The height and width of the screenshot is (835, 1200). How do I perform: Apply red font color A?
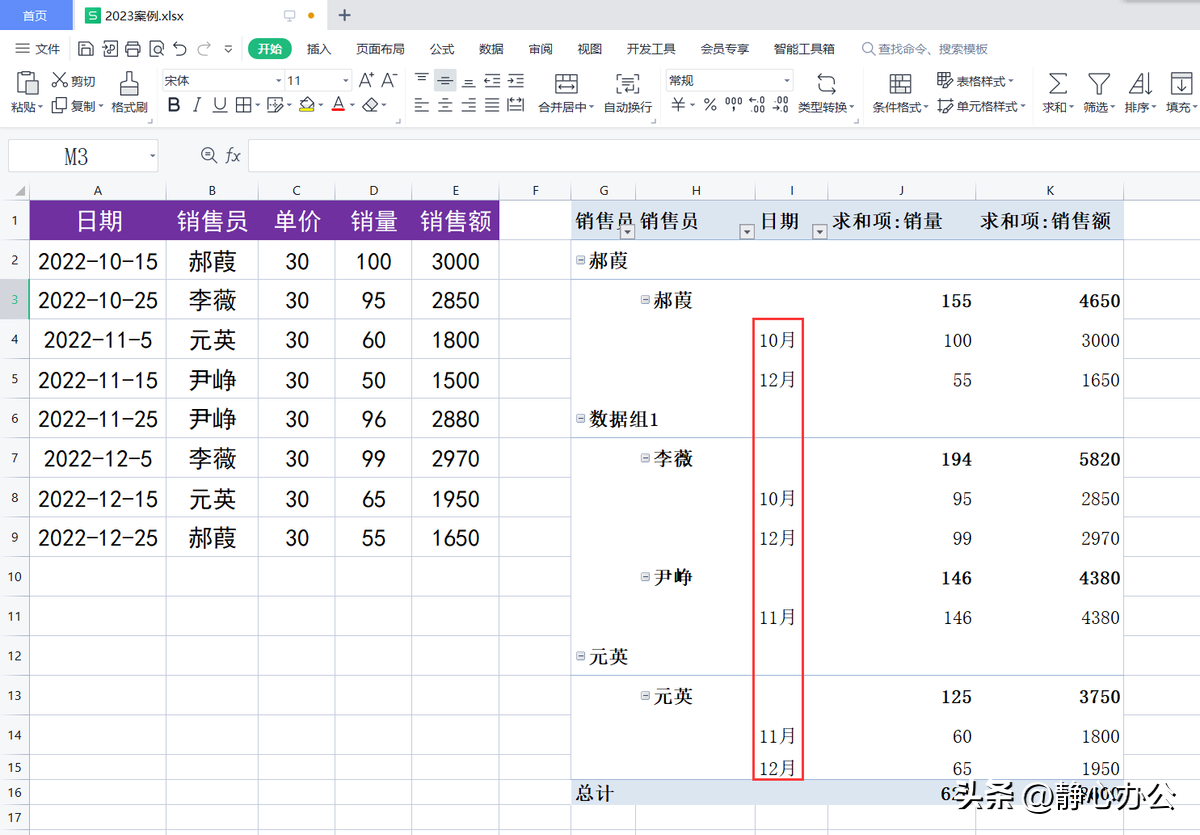click(x=338, y=105)
